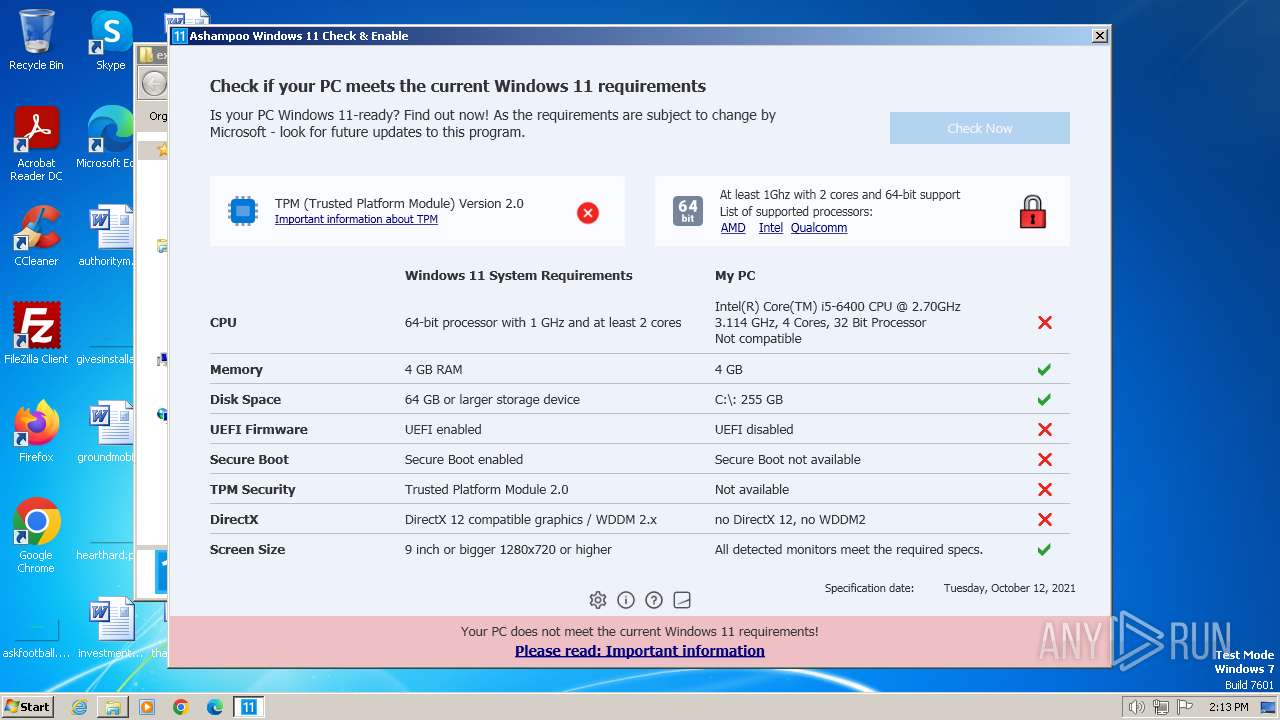Click the Ashampoo taskbar button

249,707
